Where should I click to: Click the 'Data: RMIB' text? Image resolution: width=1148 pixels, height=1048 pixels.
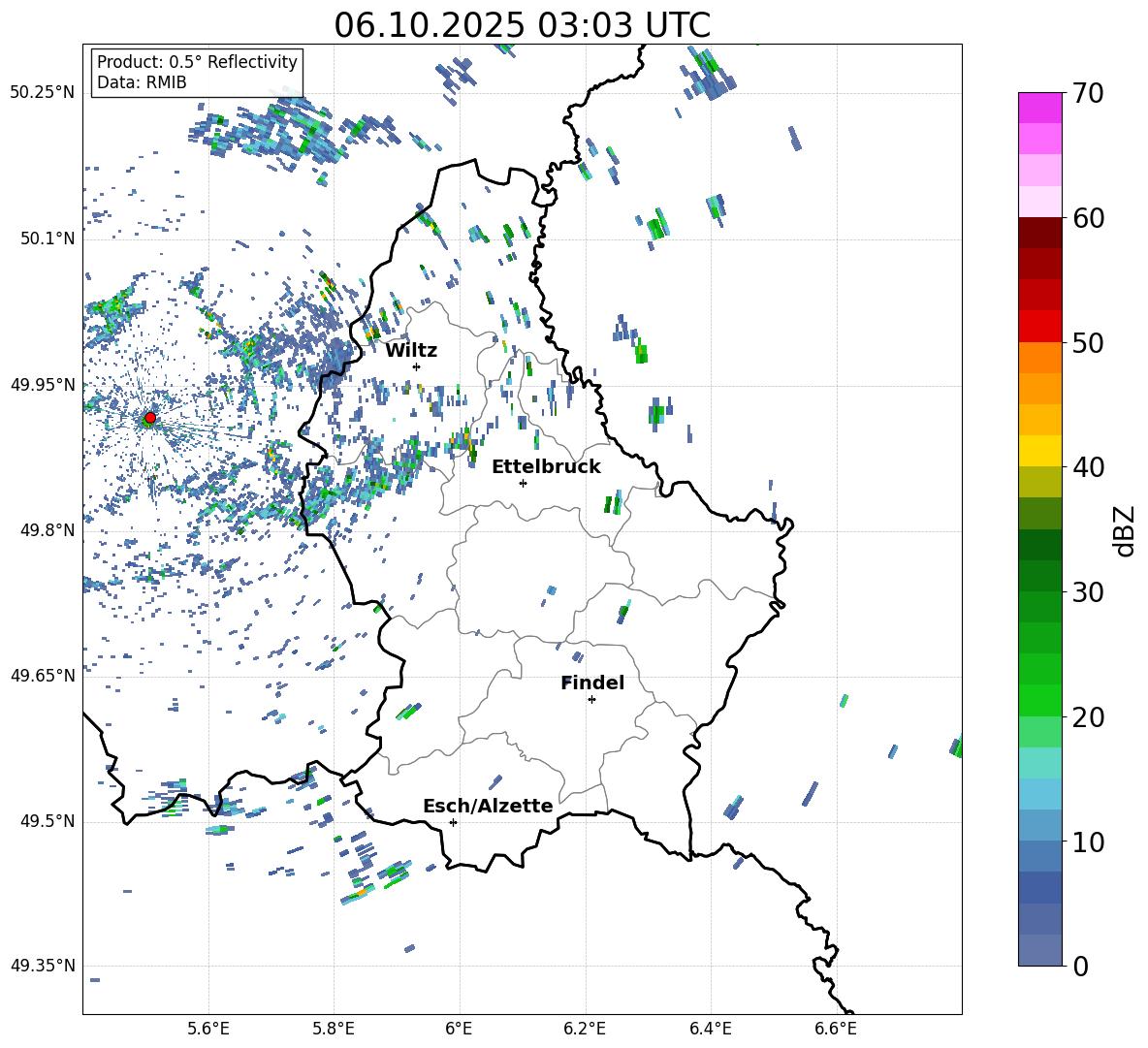click(x=142, y=82)
